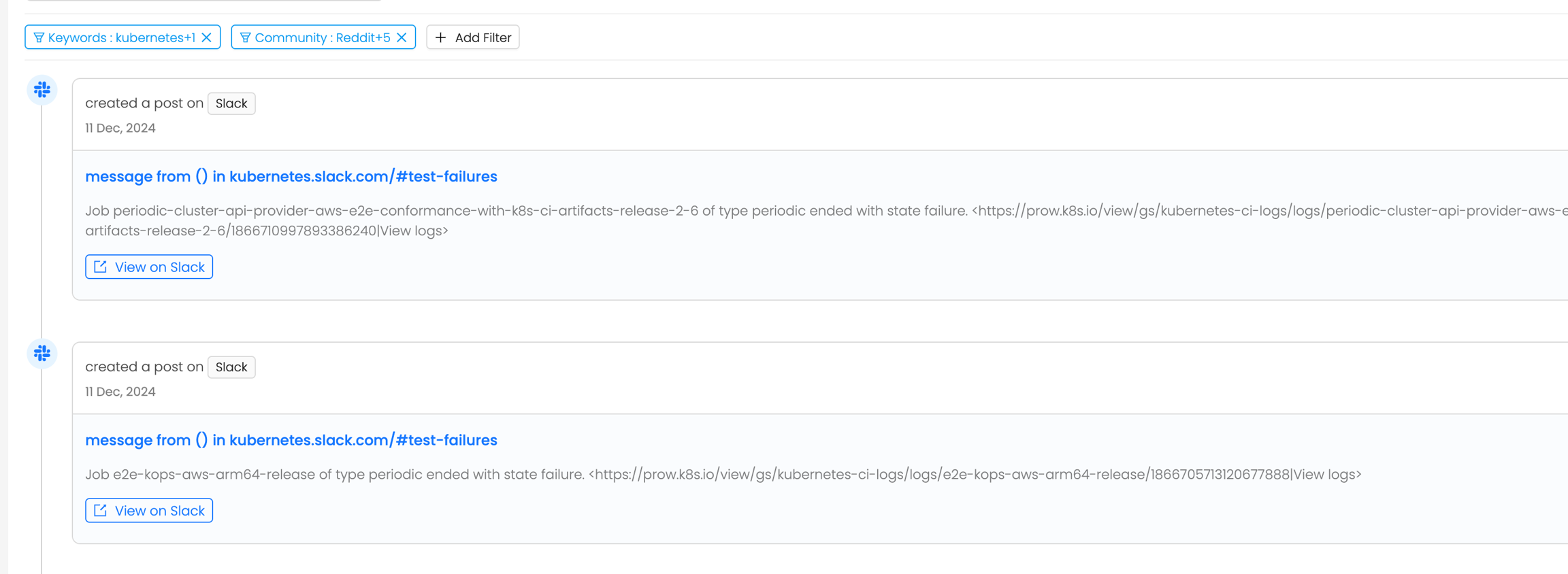Click the funnel icon in the Community chip
The height and width of the screenshot is (574, 1568).
click(x=245, y=37)
